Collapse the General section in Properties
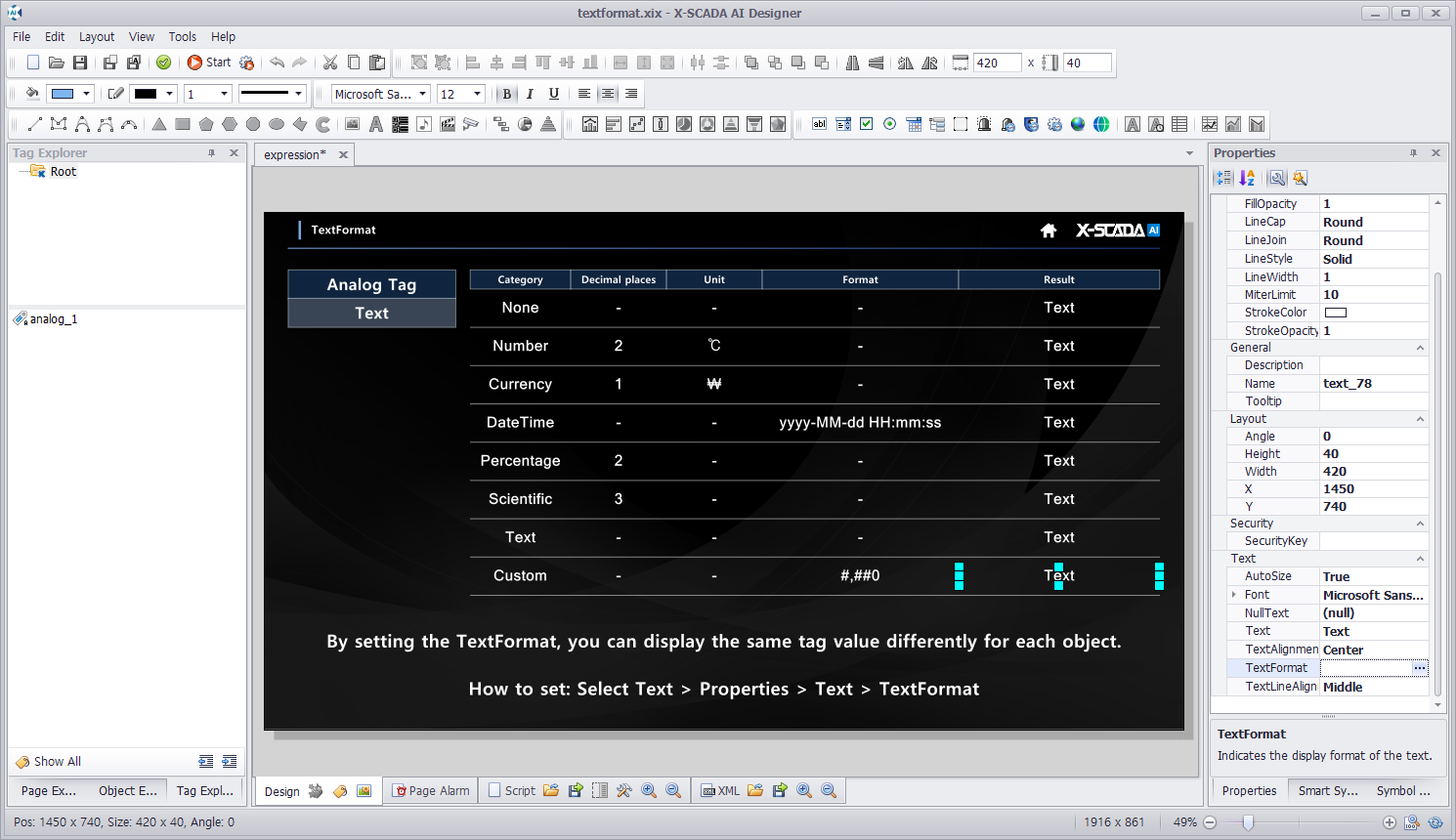 tap(1420, 348)
